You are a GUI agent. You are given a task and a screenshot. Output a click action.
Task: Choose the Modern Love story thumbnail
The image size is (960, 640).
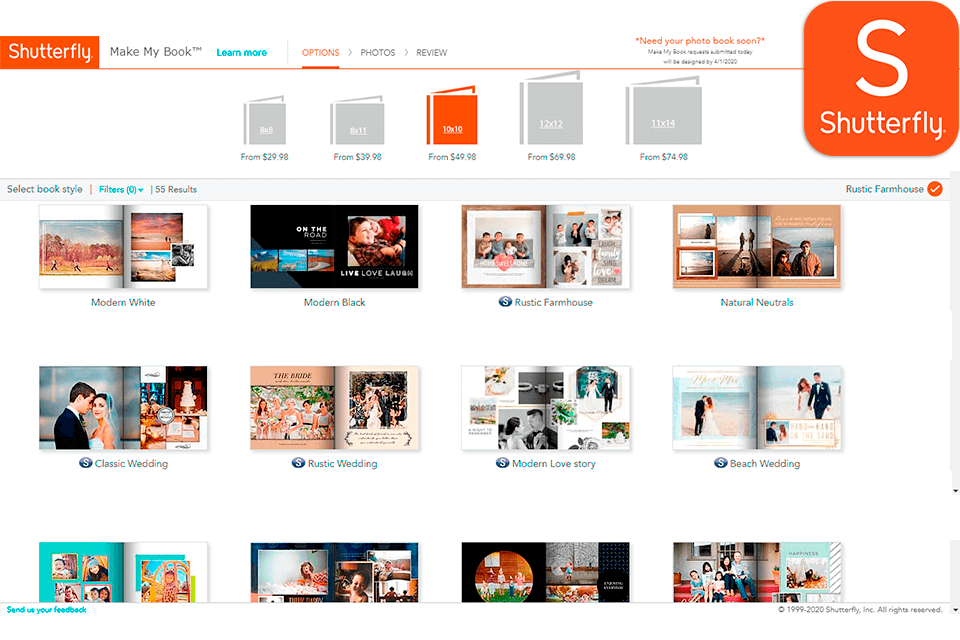point(546,408)
